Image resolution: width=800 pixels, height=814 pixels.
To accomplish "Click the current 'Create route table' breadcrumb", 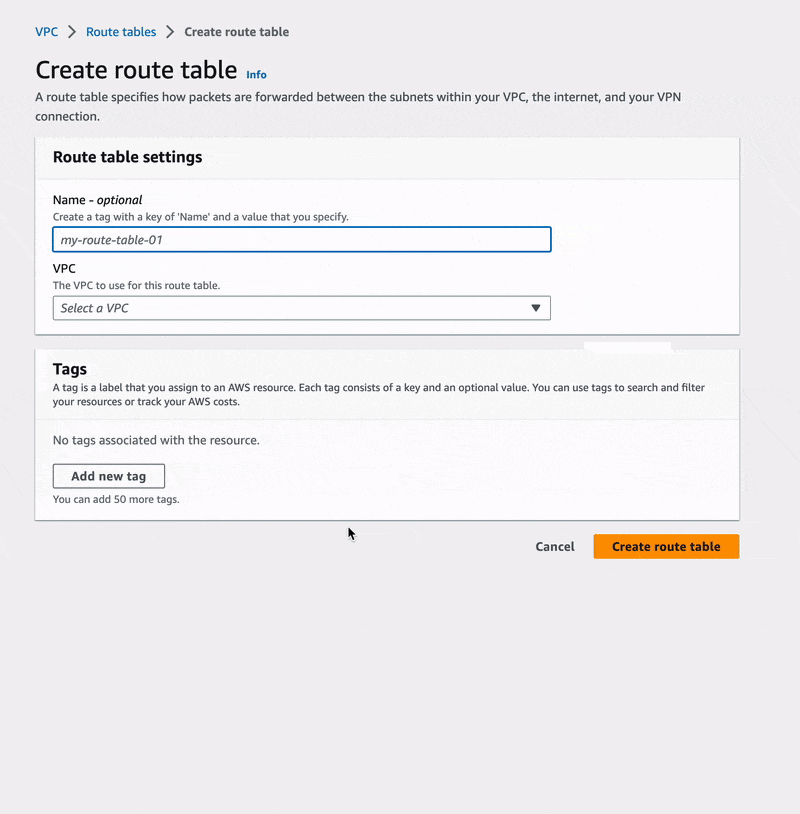I will pyautogui.click(x=237, y=32).
